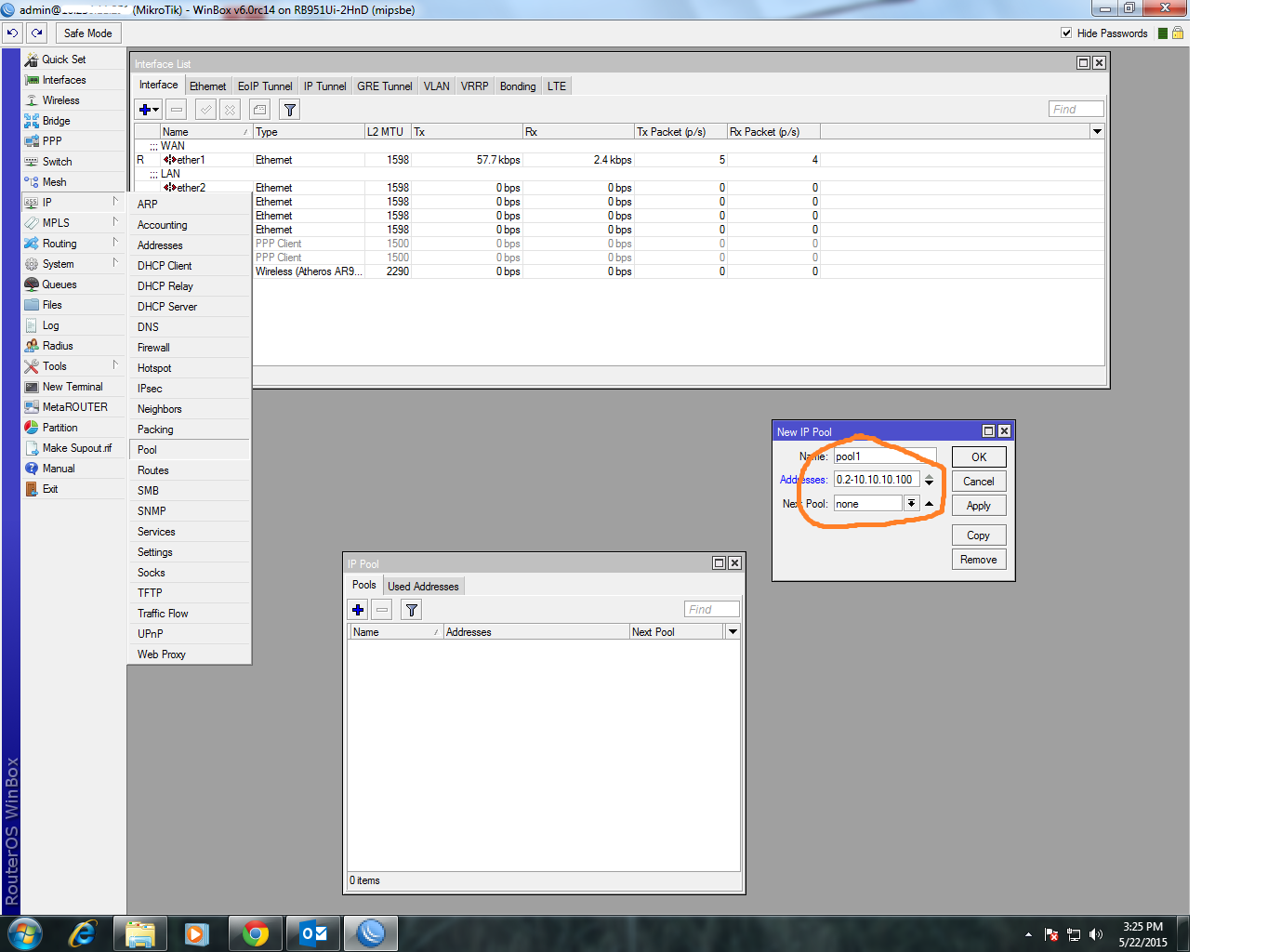Open Internet Explorer from taskbar
Image resolution: width=1281 pixels, height=952 pixels.
coord(83,933)
